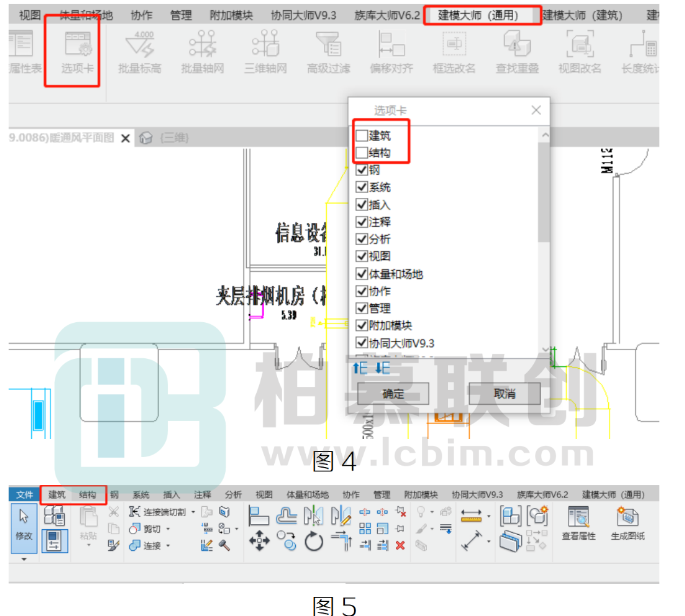Screen dimensions: 685x616
Task: Click the 选项卡 dialog list scrollbar thumb
Action: 544,191
